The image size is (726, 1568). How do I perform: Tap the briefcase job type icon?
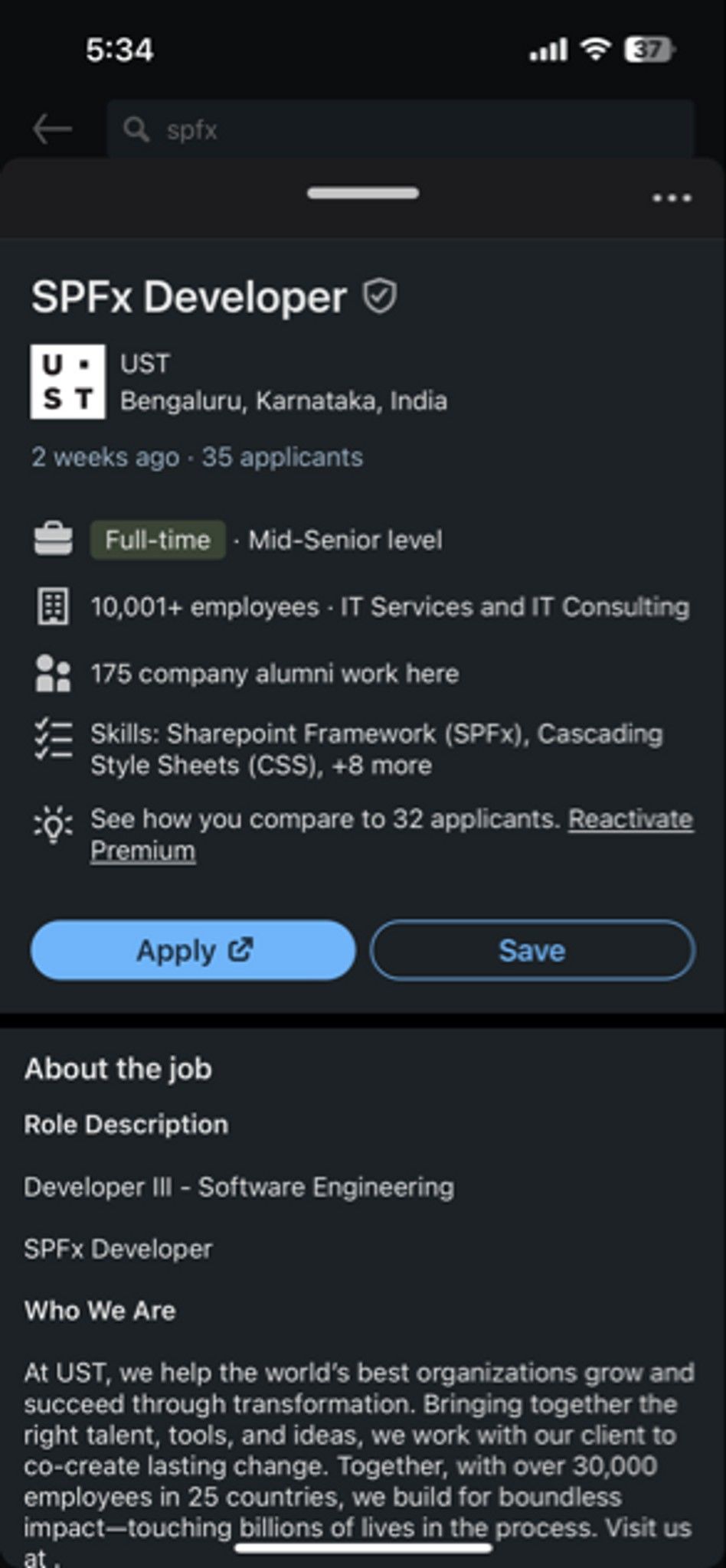[x=54, y=540]
